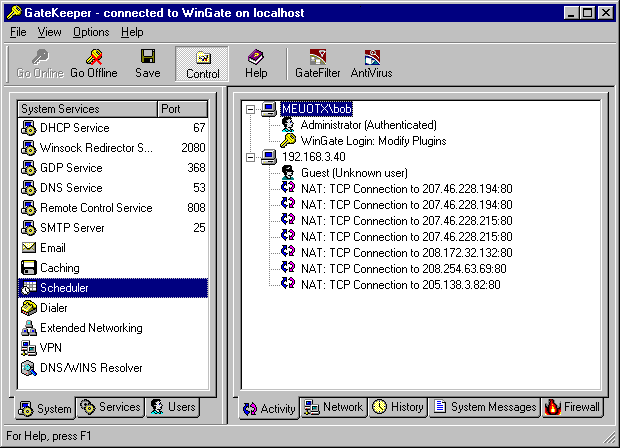Select the DHCP Service icon
The image size is (620, 448).
[28, 128]
